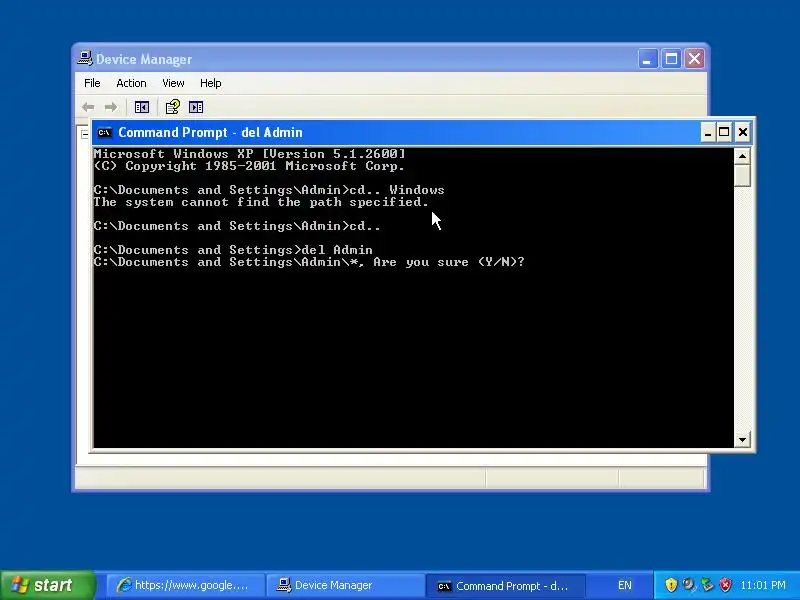Click 'The system cannot find the path specified.' line
This screenshot has height=600, width=800.
click(261, 203)
